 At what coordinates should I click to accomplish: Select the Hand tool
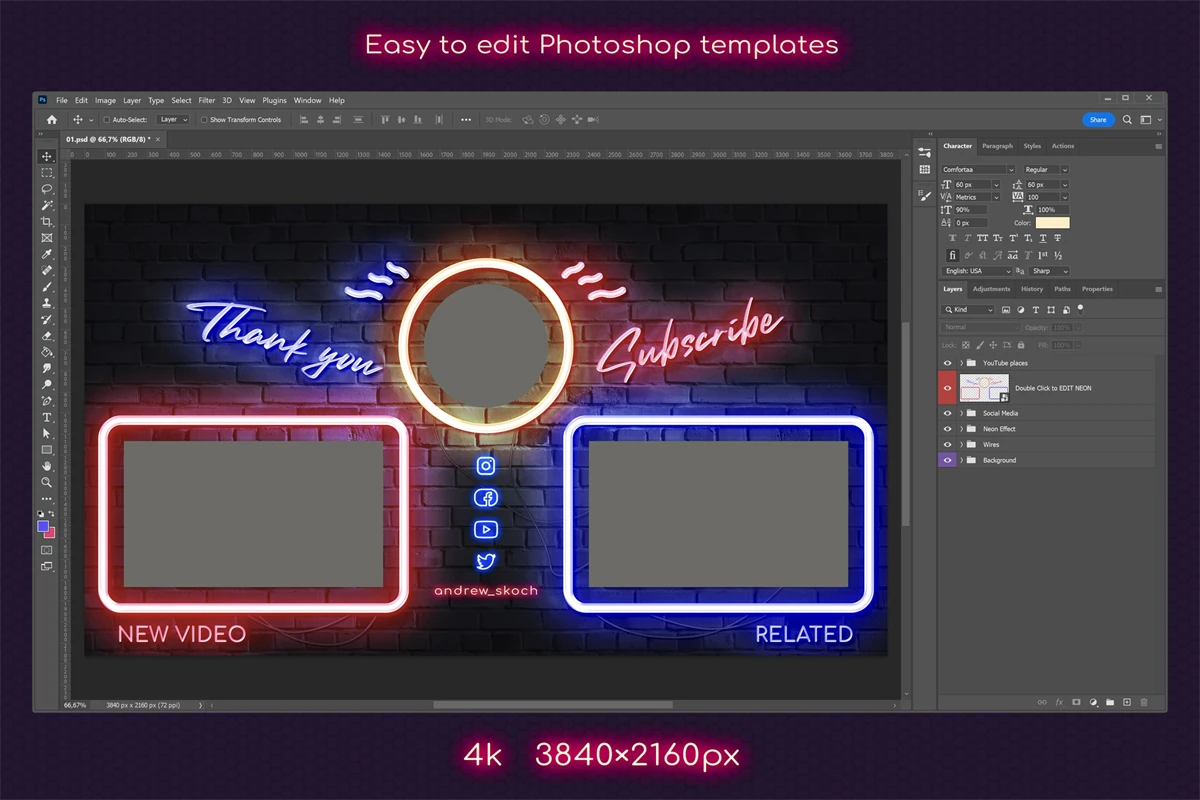(47, 466)
